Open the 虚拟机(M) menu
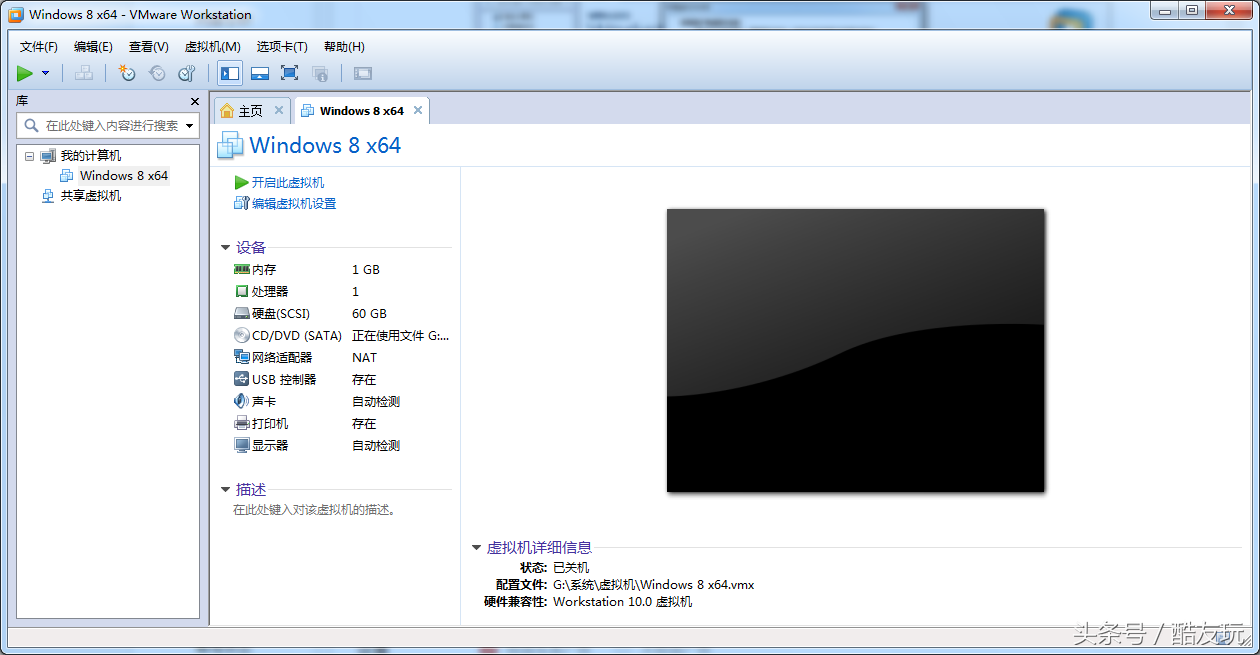This screenshot has height=655, width=1260. click(x=212, y=46)
